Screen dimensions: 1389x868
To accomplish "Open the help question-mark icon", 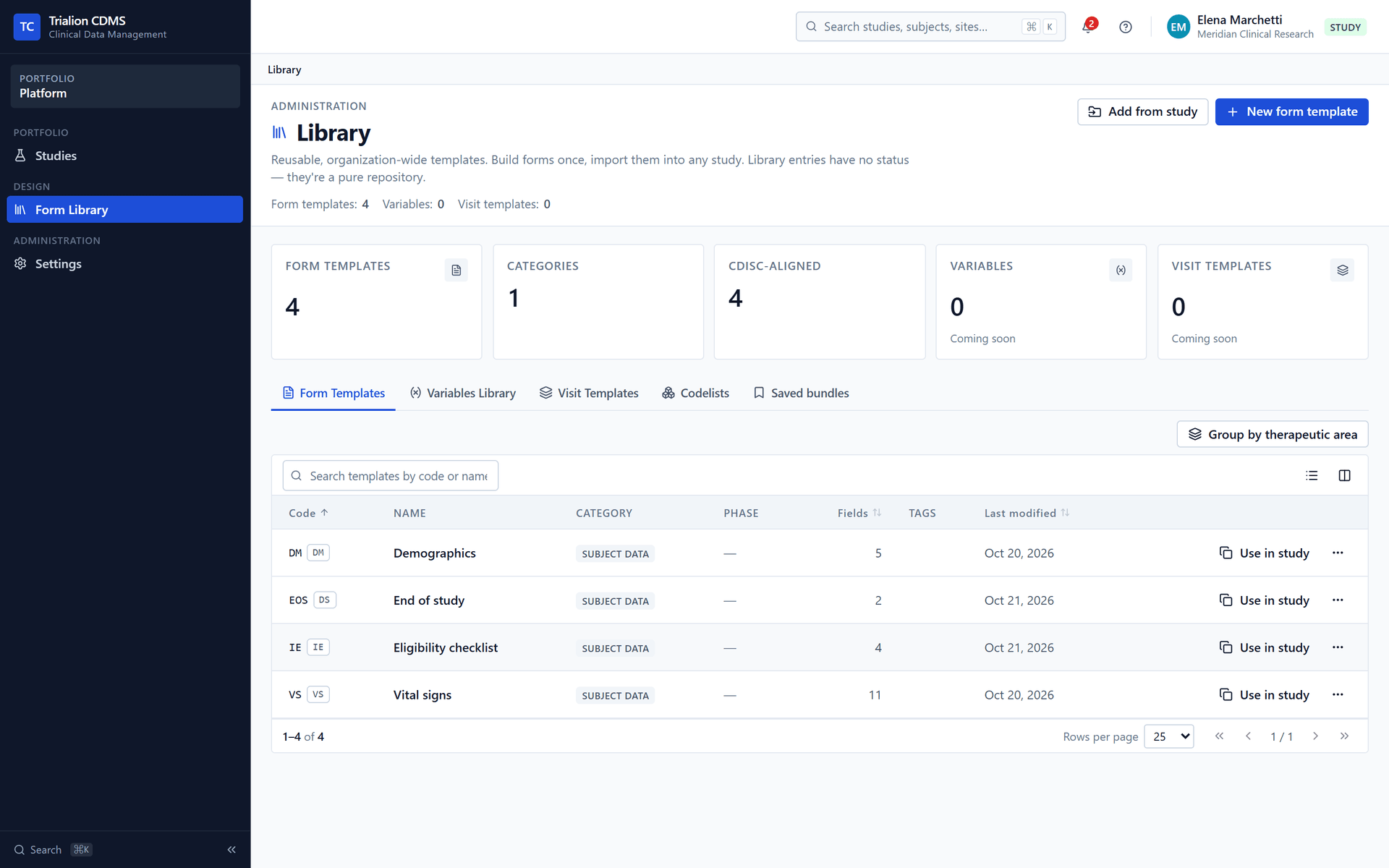I will (x=1126, y=27).
